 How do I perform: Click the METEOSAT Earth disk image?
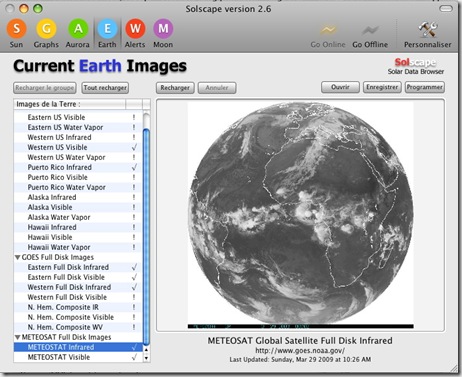tap(300, 215)
